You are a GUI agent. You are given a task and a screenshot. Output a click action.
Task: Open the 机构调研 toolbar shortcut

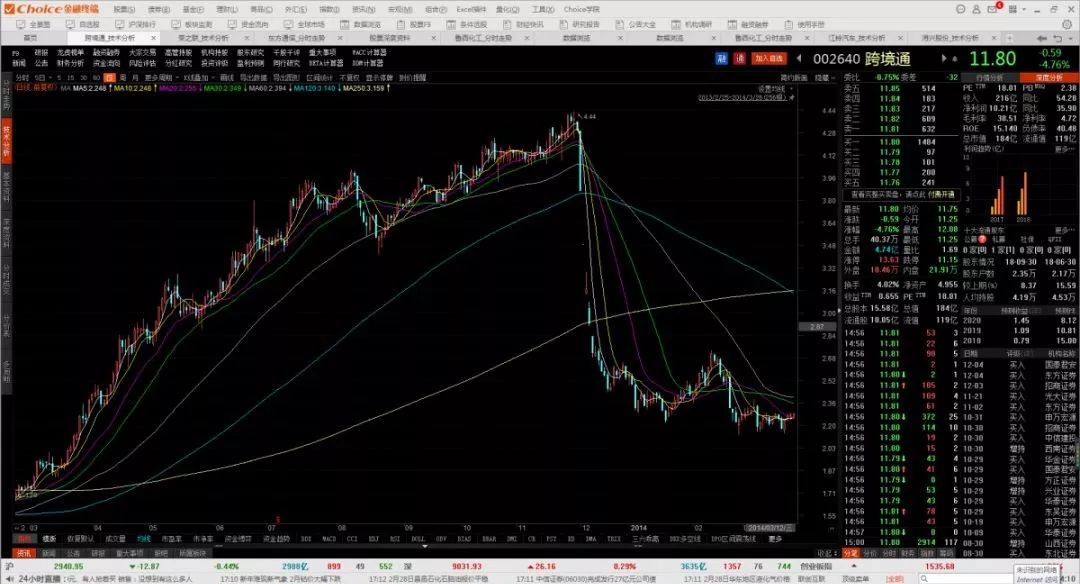coord(692,24)
